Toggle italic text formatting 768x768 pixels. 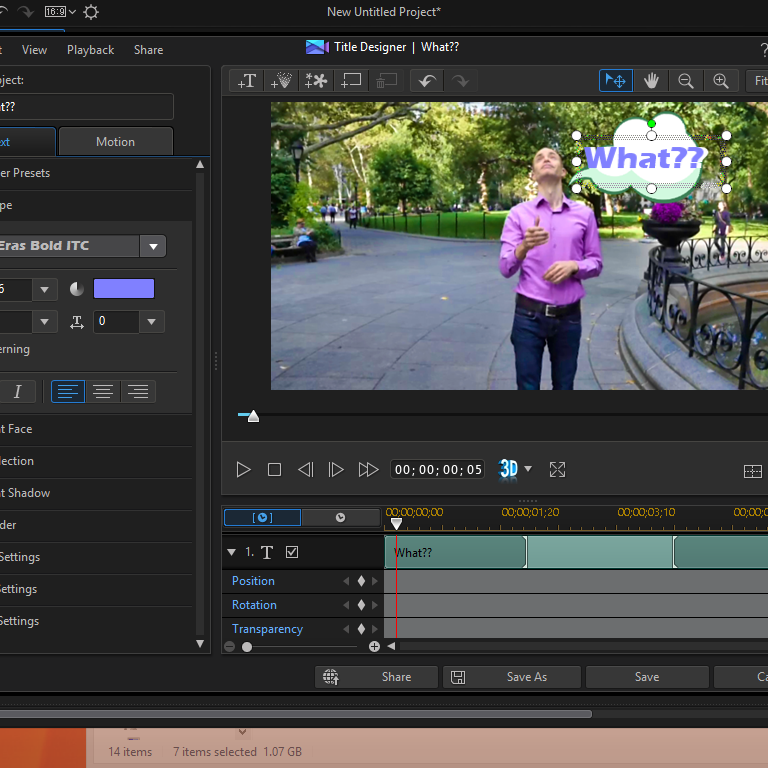(17, 391)
